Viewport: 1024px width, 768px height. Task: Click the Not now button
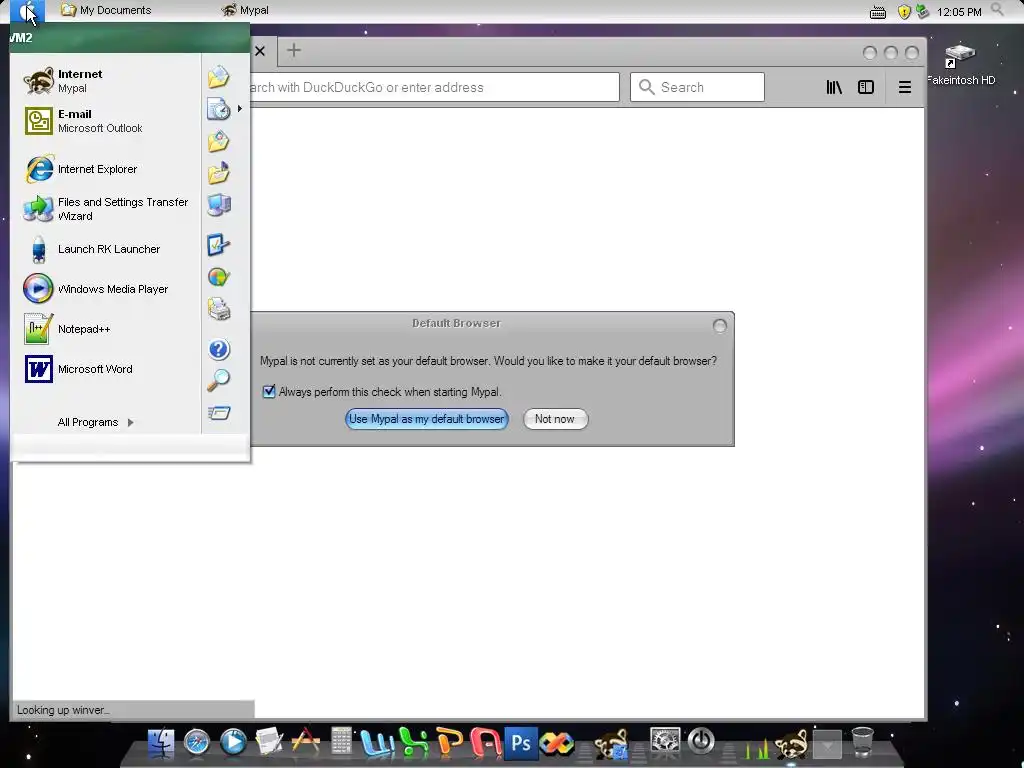coord(555,419)
